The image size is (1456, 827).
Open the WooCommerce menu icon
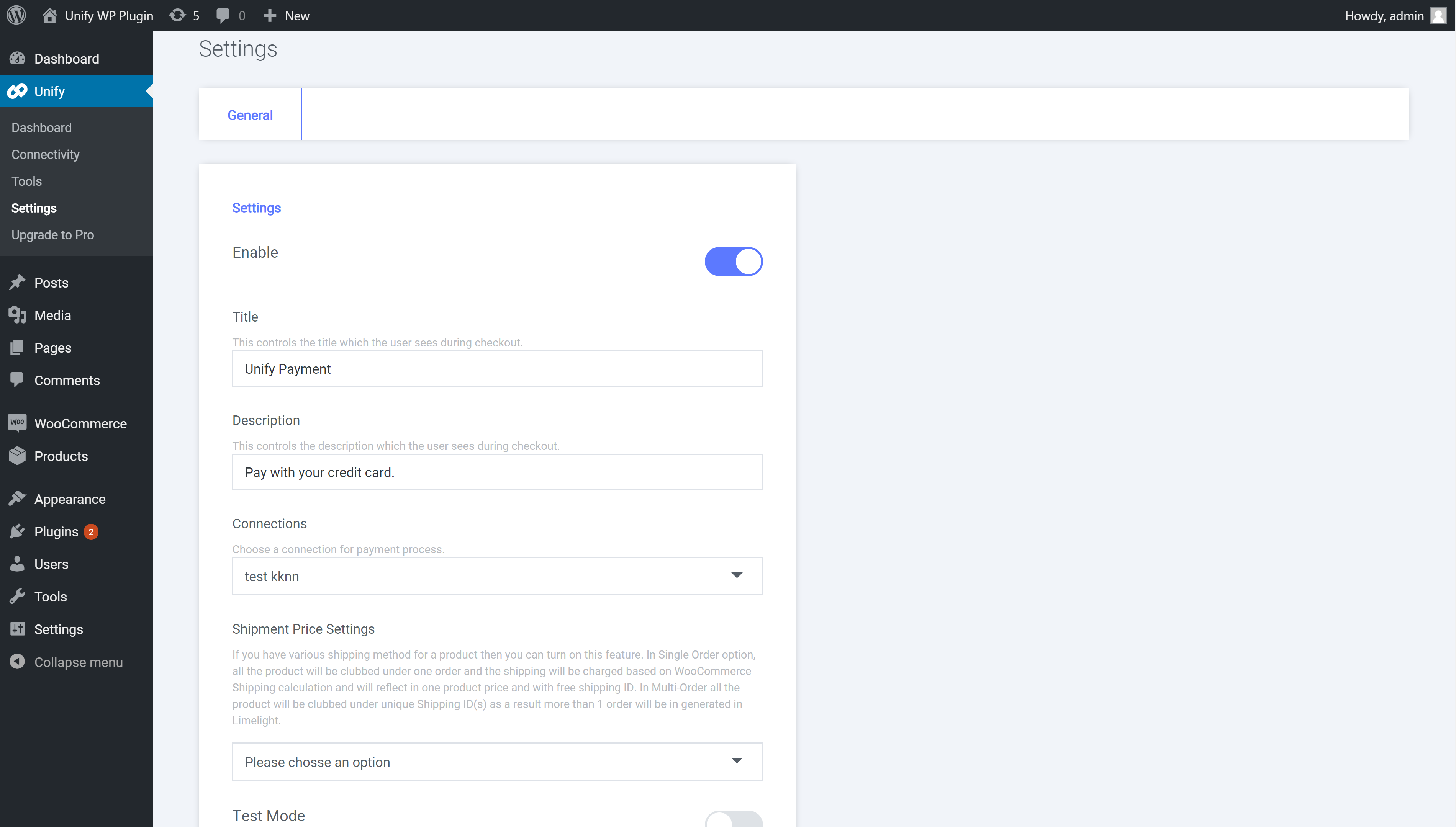(x=17, y=423)
